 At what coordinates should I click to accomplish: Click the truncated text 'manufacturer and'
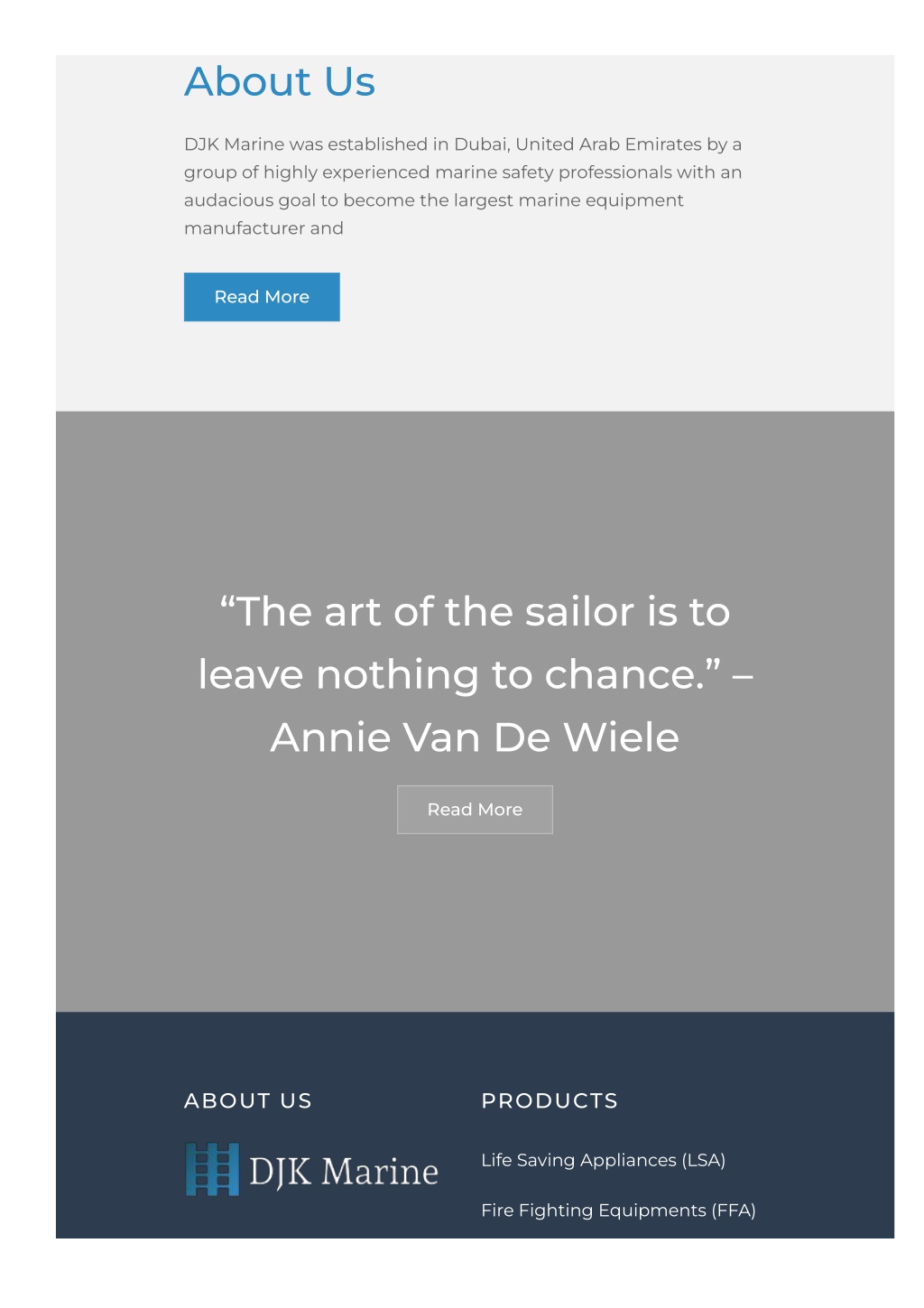[263, 228]
